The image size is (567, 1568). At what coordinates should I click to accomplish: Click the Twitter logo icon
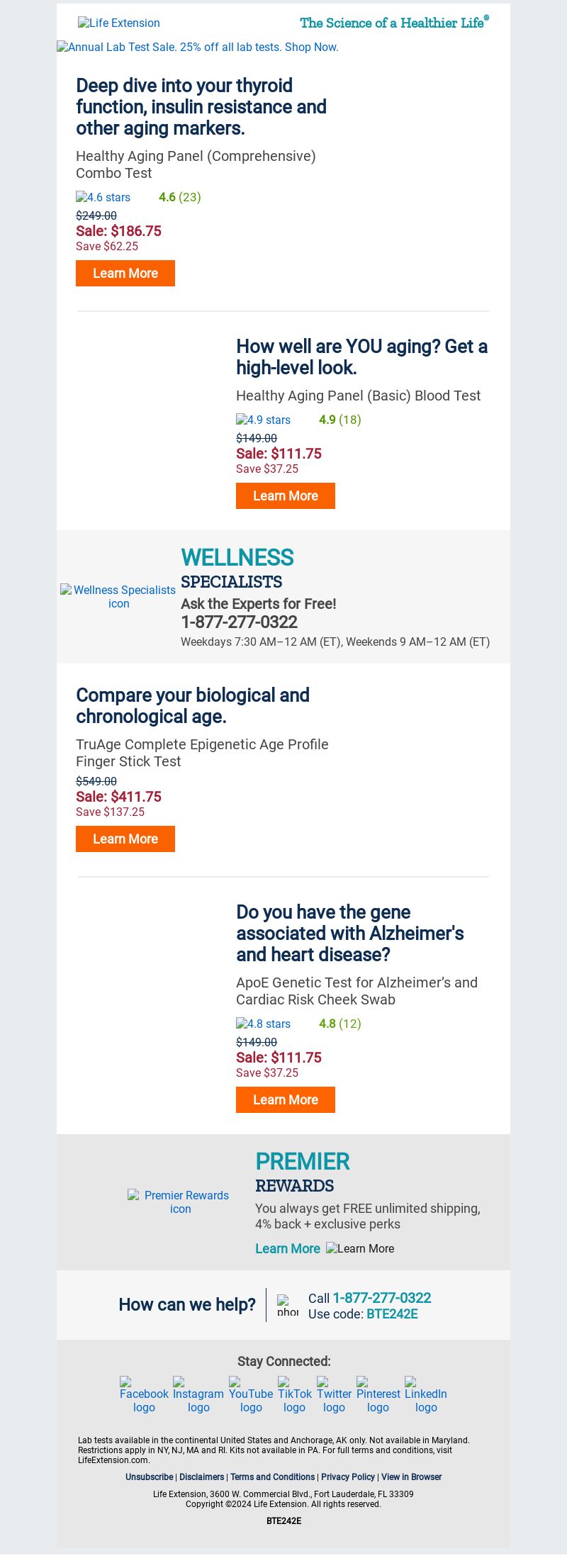tap(334, 1394)
